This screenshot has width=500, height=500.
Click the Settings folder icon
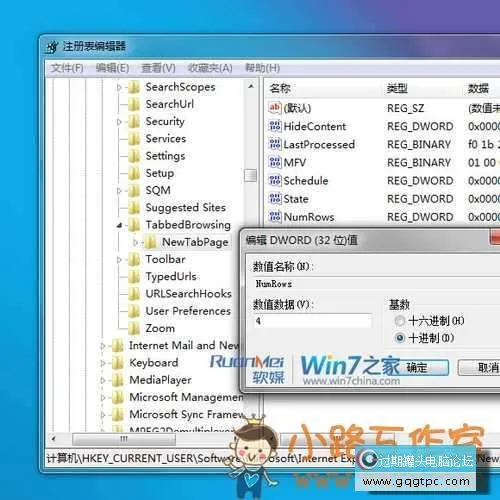(x=134, y=156)
